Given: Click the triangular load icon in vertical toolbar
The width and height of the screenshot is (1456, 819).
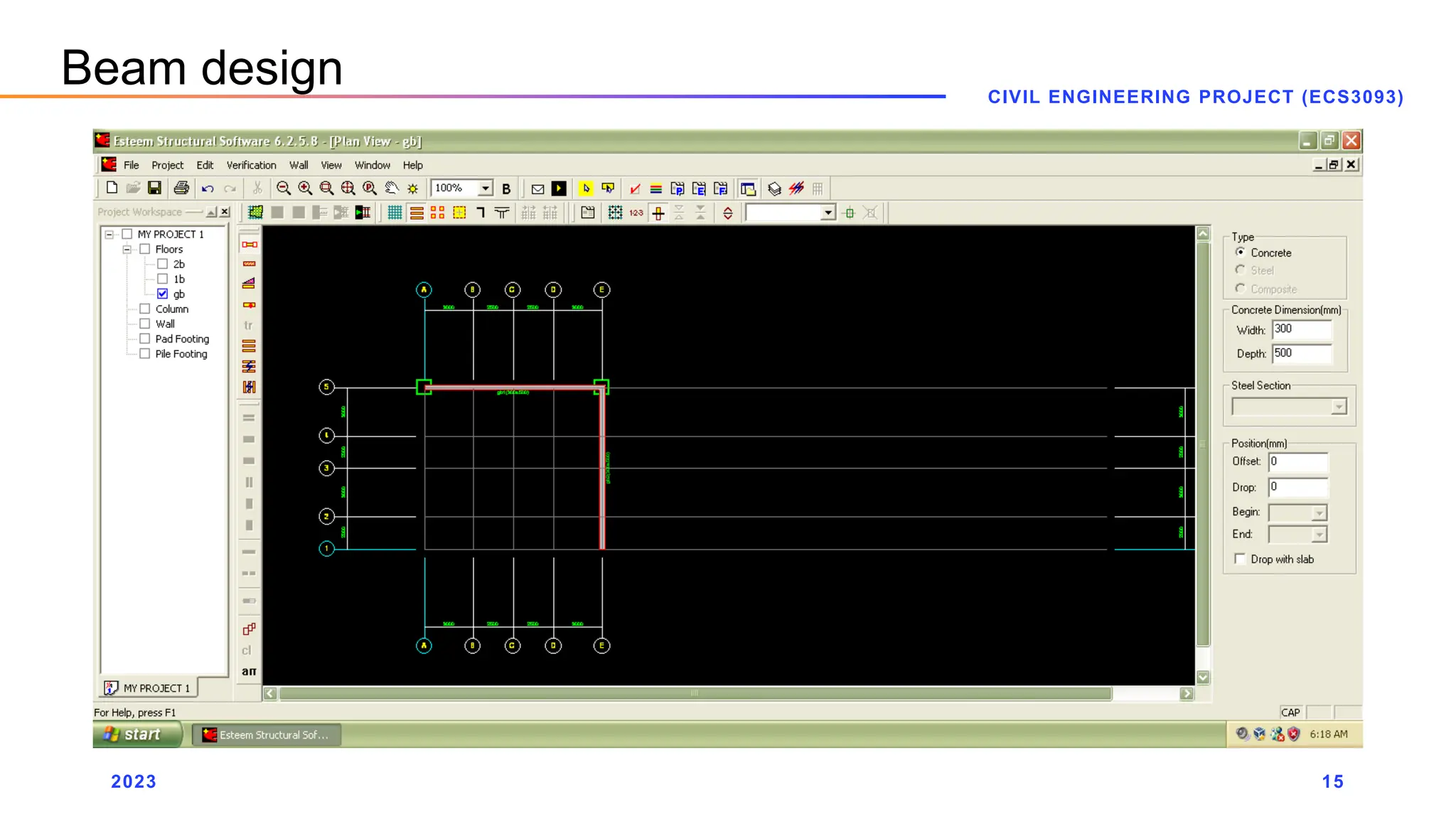Looking at the screenshot, I should tap(249, 283).
